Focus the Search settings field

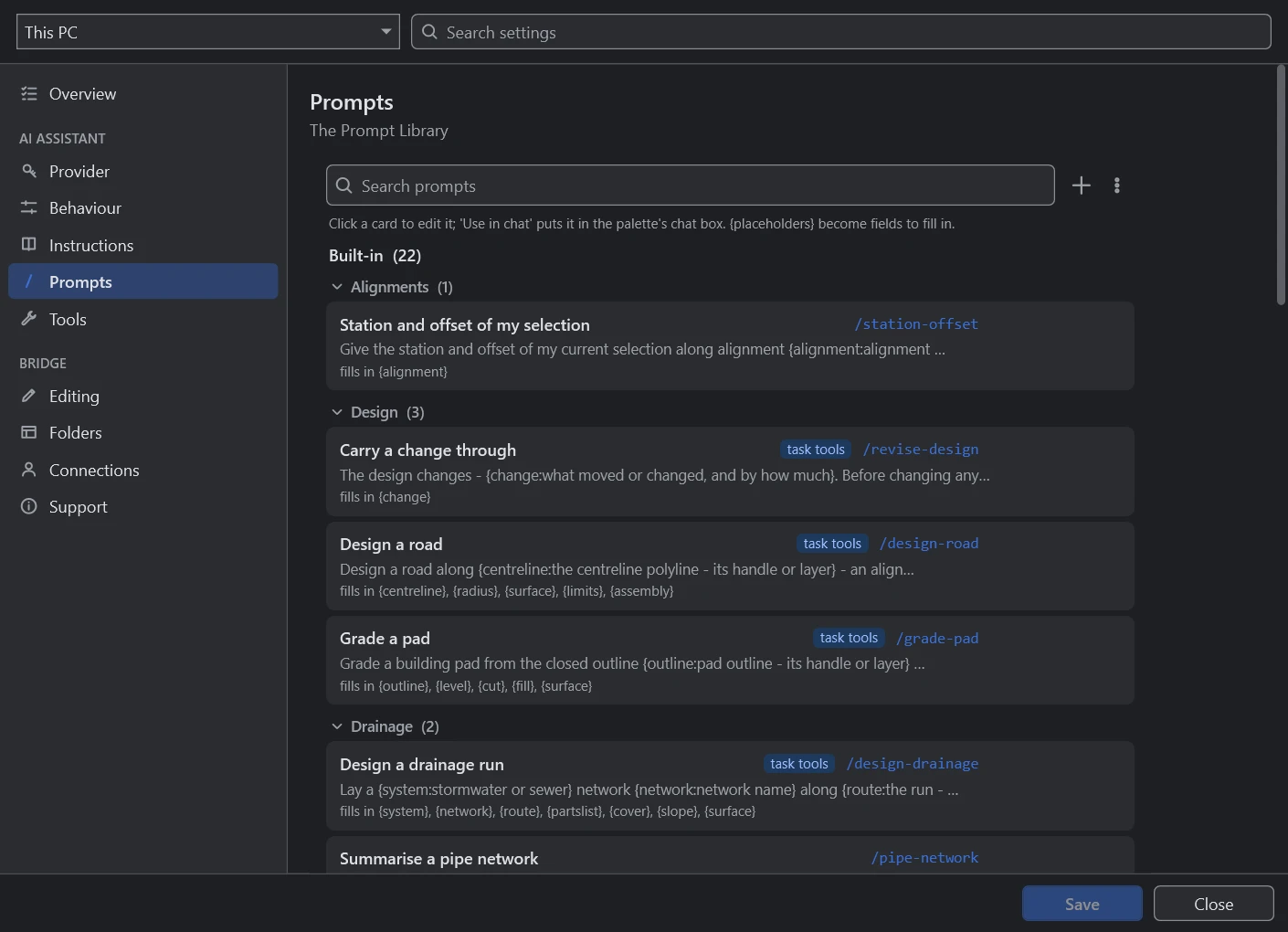(x=841, y=32)
